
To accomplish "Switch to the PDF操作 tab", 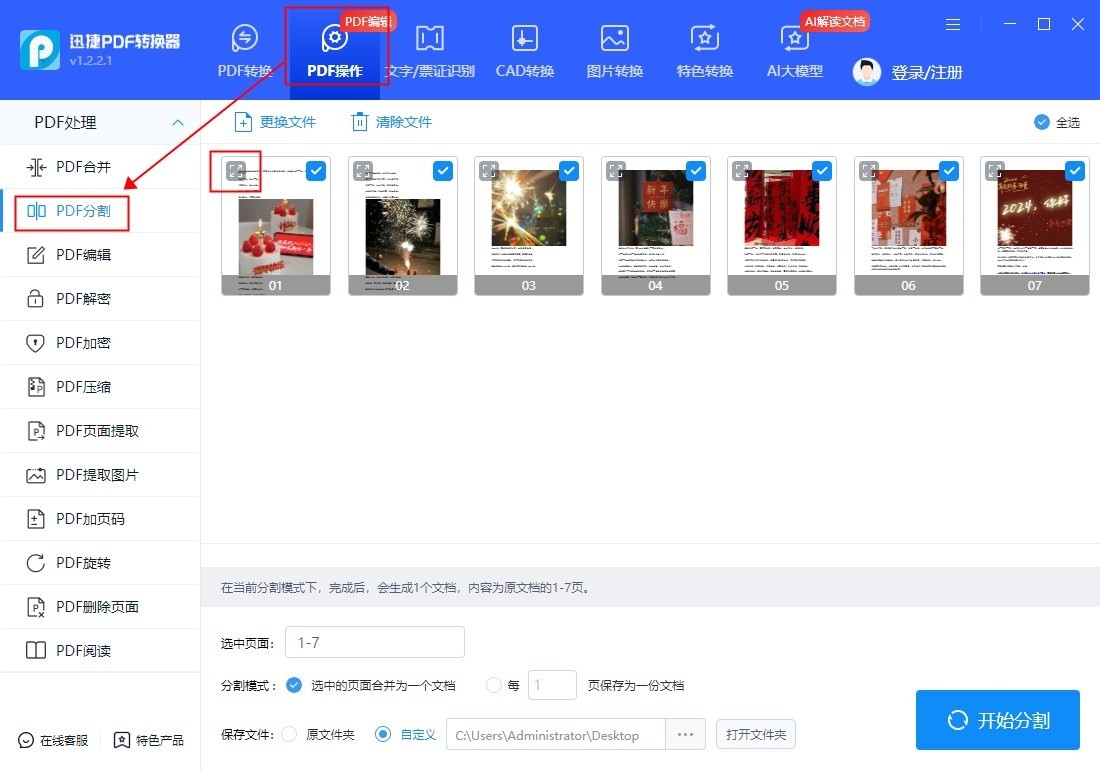I will [x=336, y=48].
